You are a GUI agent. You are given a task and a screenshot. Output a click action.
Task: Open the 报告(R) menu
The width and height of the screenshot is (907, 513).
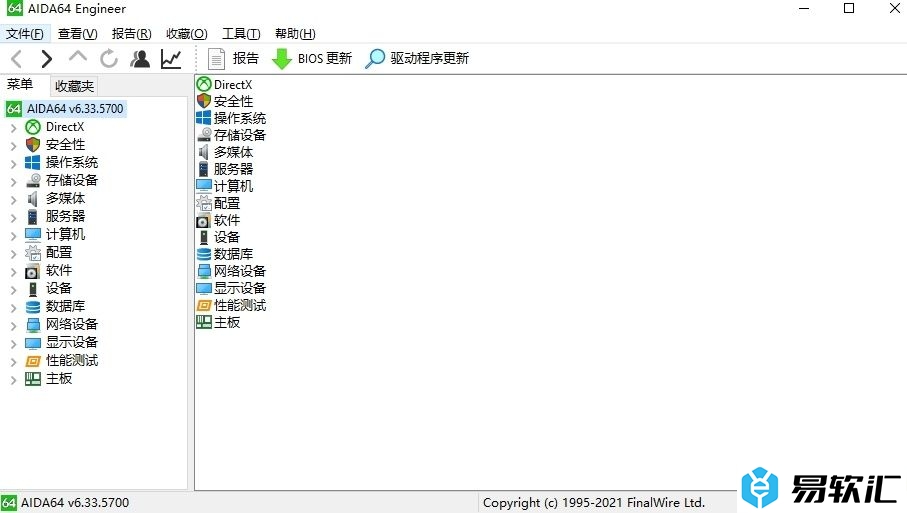[131, 34]
